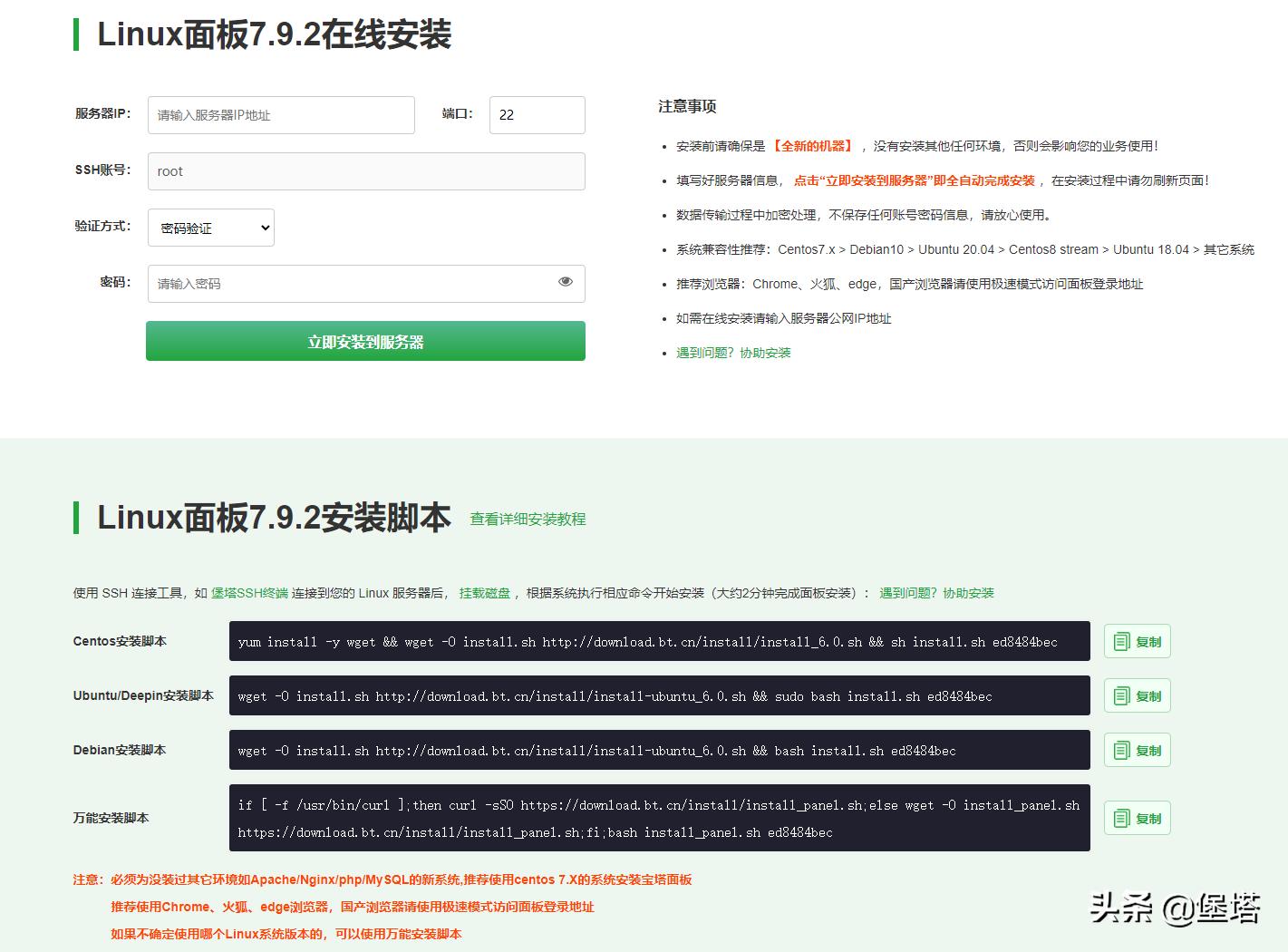
Task: Click the 万能安装脚本 curl command box
Action: tap(659, 817)
